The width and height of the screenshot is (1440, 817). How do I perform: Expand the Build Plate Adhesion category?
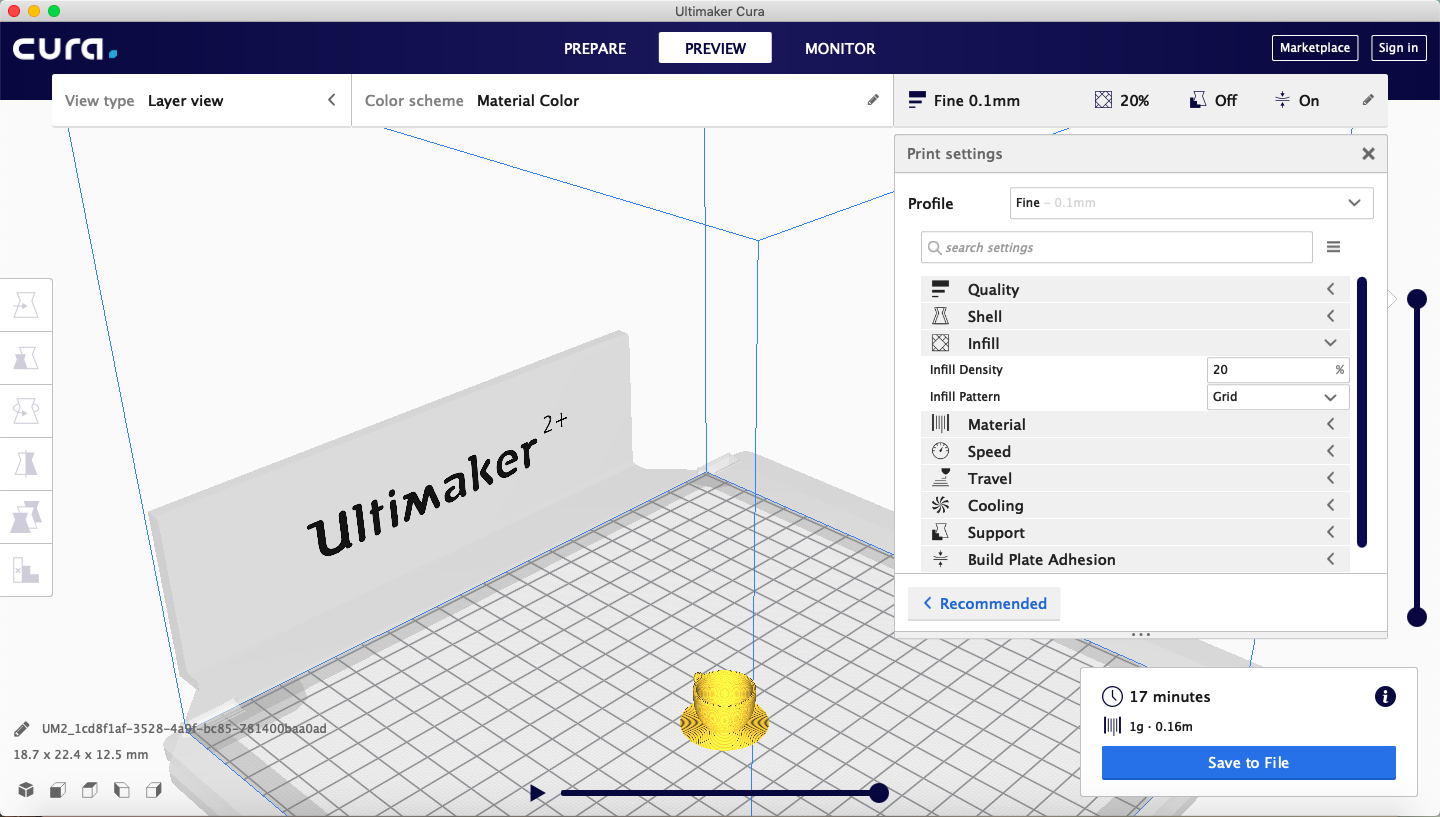click(1135, 559)
